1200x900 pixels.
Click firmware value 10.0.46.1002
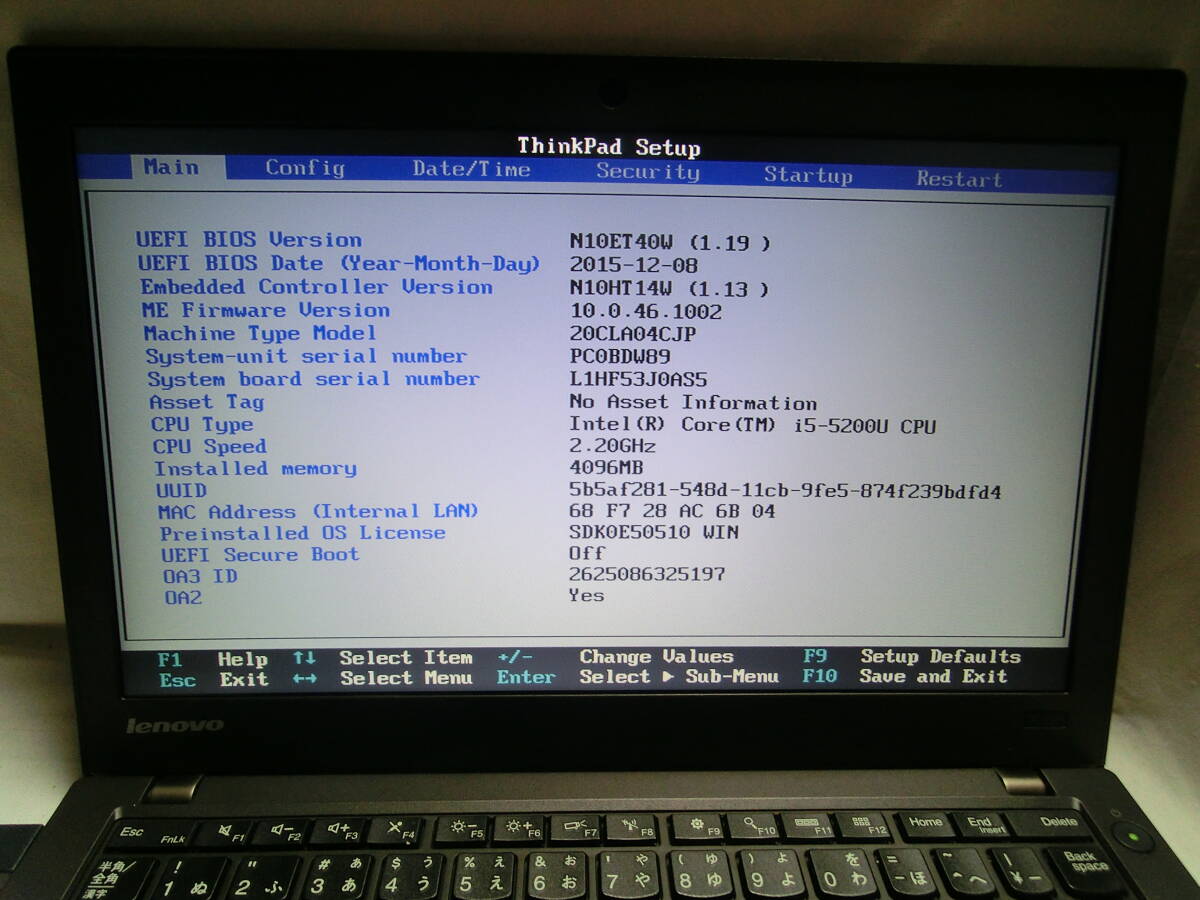(x=646, y=312)
